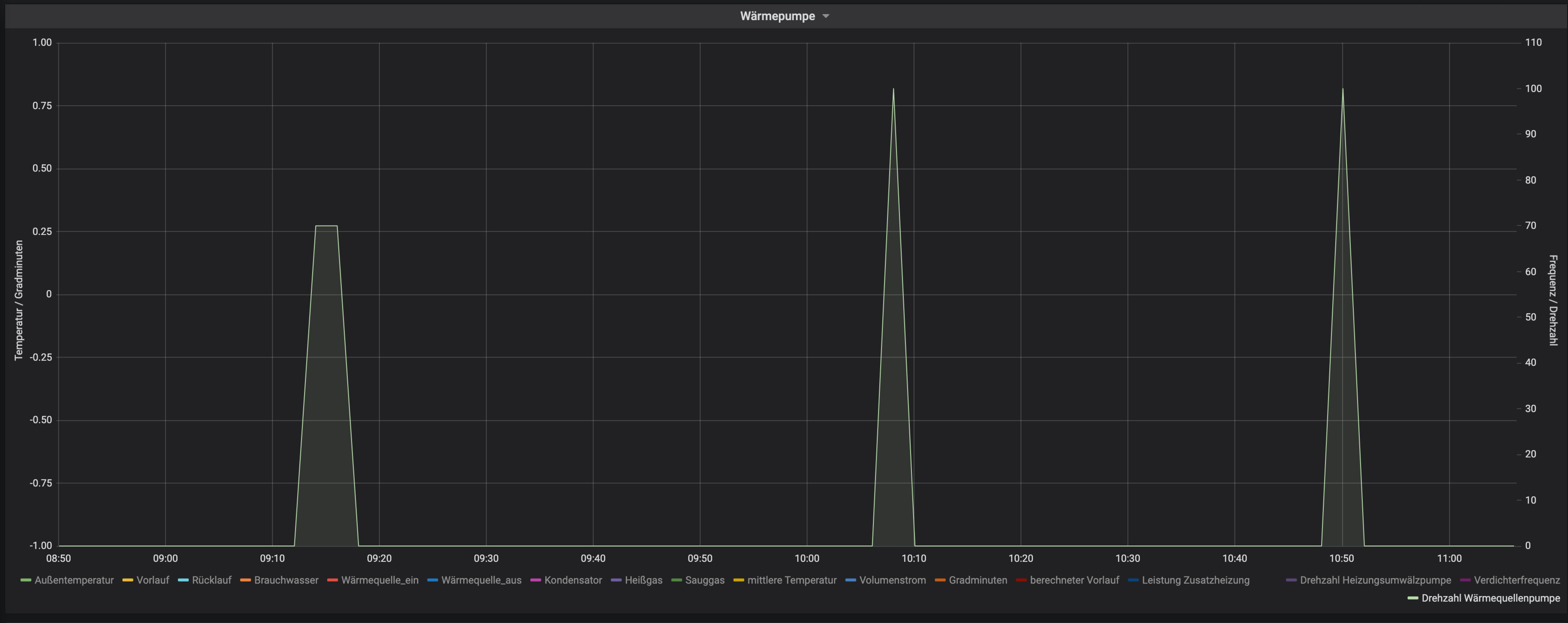Expand the caret beside the Wärmepumpe title

826,16
